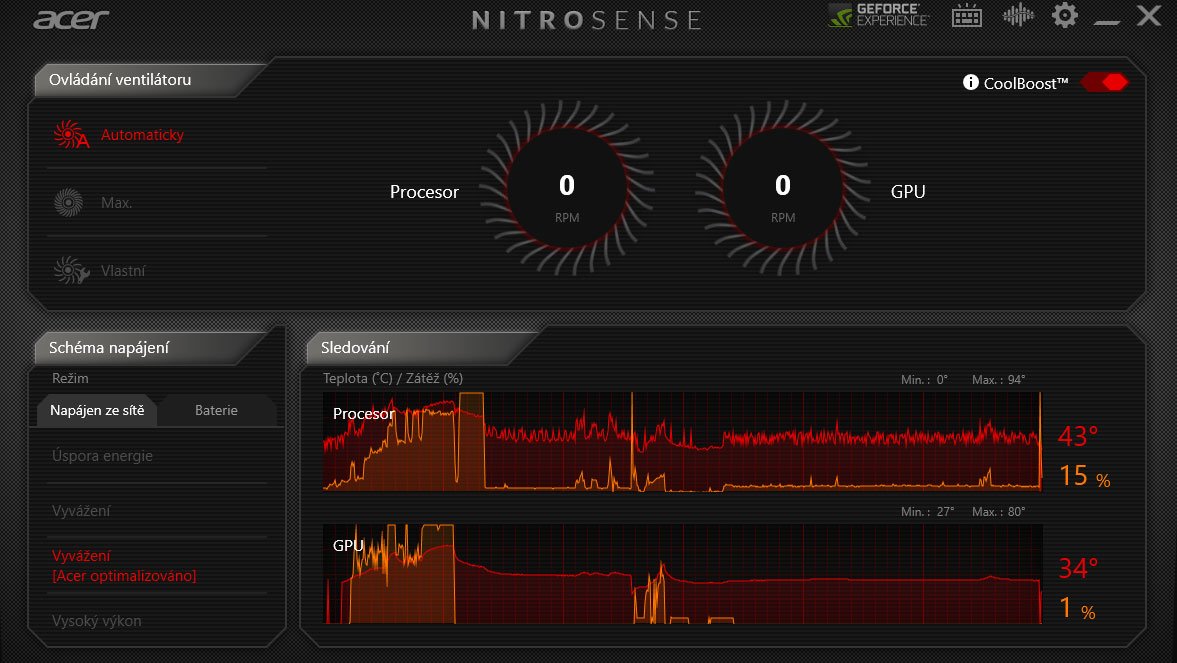Select the Max. fan speed icon
Screen dimensions: 1177x663
(68, 201)
